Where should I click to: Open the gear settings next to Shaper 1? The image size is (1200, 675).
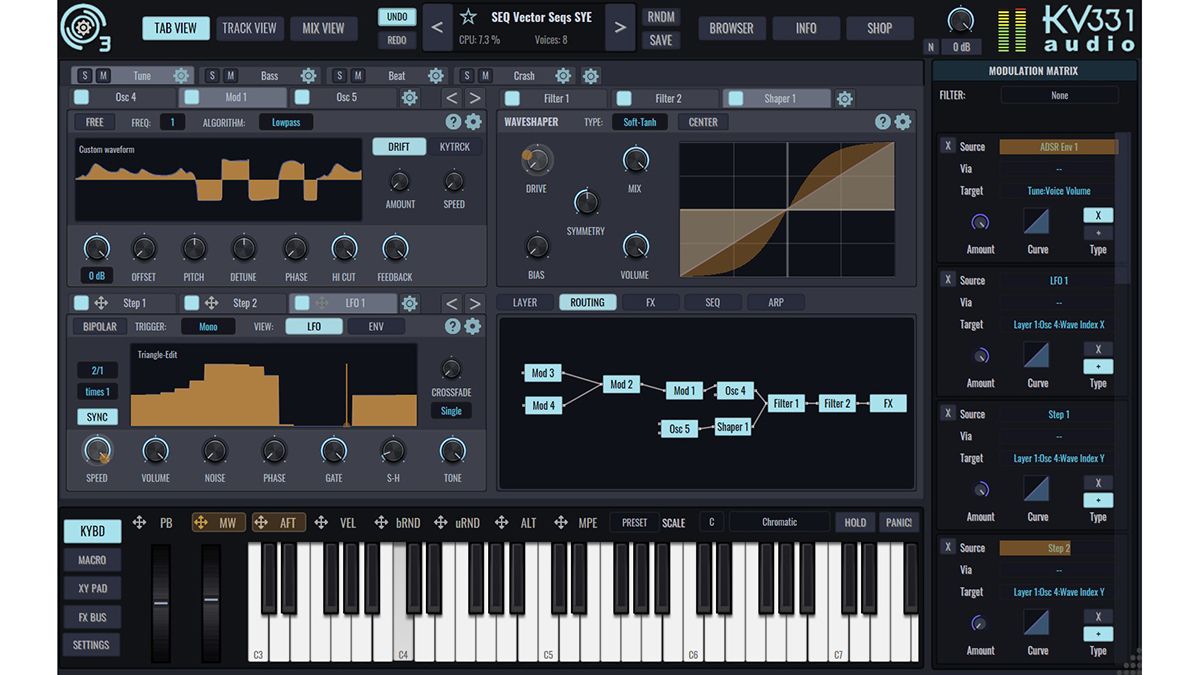click(845, 98)
